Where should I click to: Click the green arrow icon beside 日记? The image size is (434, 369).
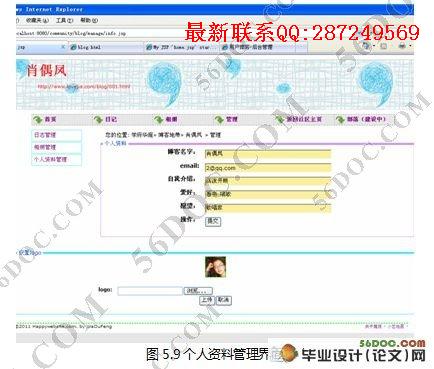coord(98,119)
